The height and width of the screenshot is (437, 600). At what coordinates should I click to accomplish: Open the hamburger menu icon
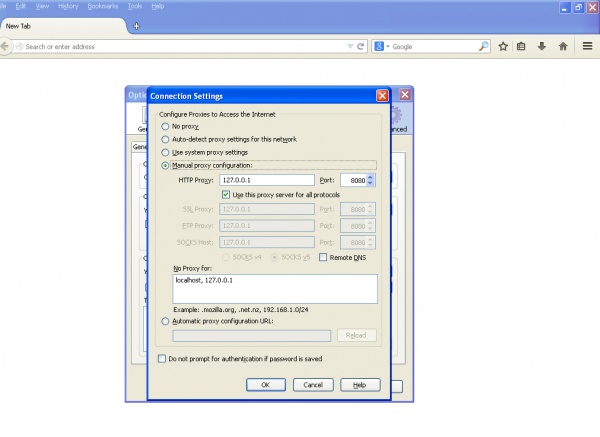[587, 46]
